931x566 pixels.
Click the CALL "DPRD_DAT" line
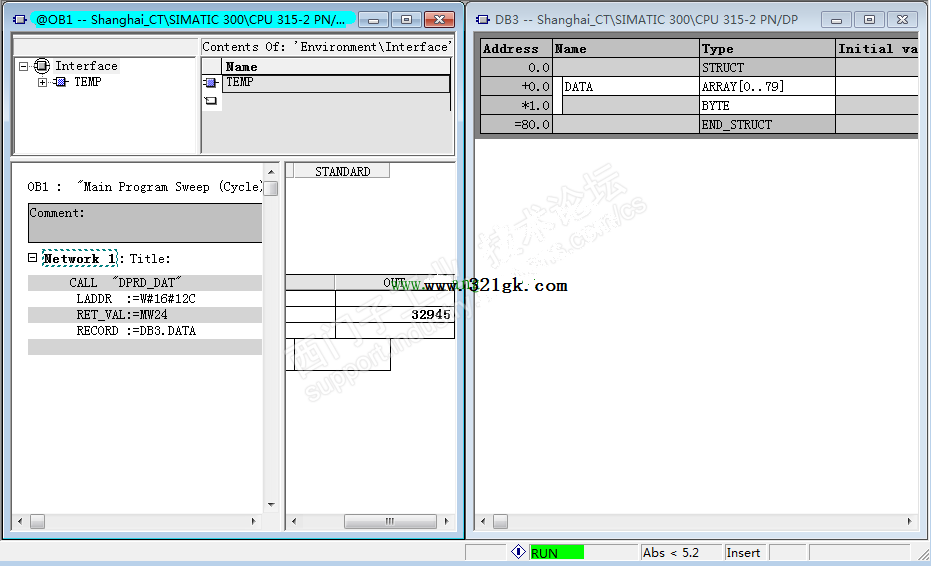pyautogui.click(x=145, y=283)
